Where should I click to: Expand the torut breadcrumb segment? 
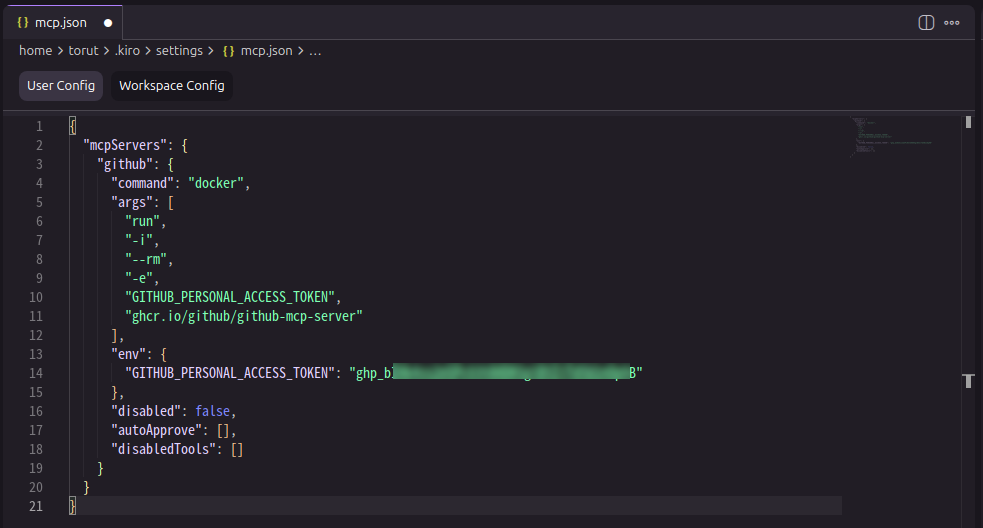click(83, 50)
